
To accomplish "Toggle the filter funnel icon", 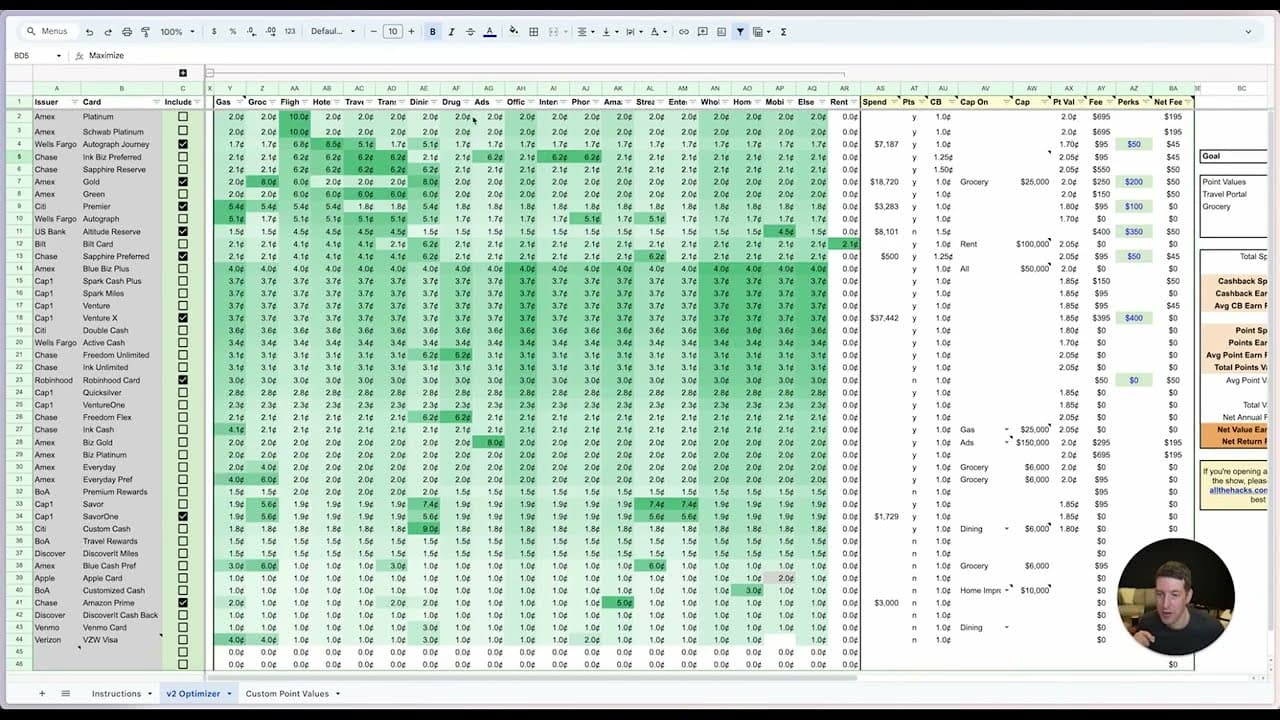I will (740, 32).
